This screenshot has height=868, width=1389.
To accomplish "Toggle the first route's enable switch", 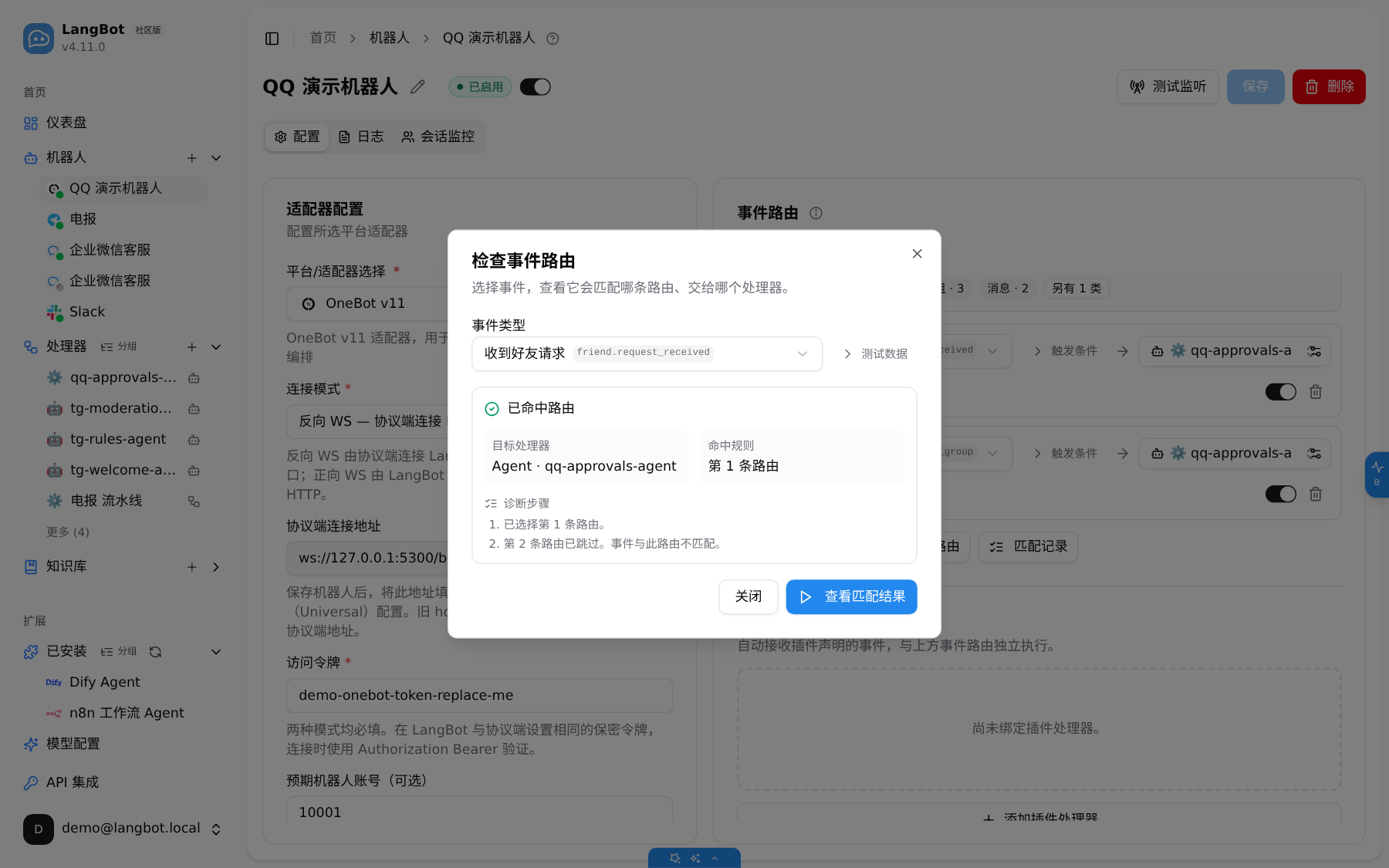I will 1280,392.
